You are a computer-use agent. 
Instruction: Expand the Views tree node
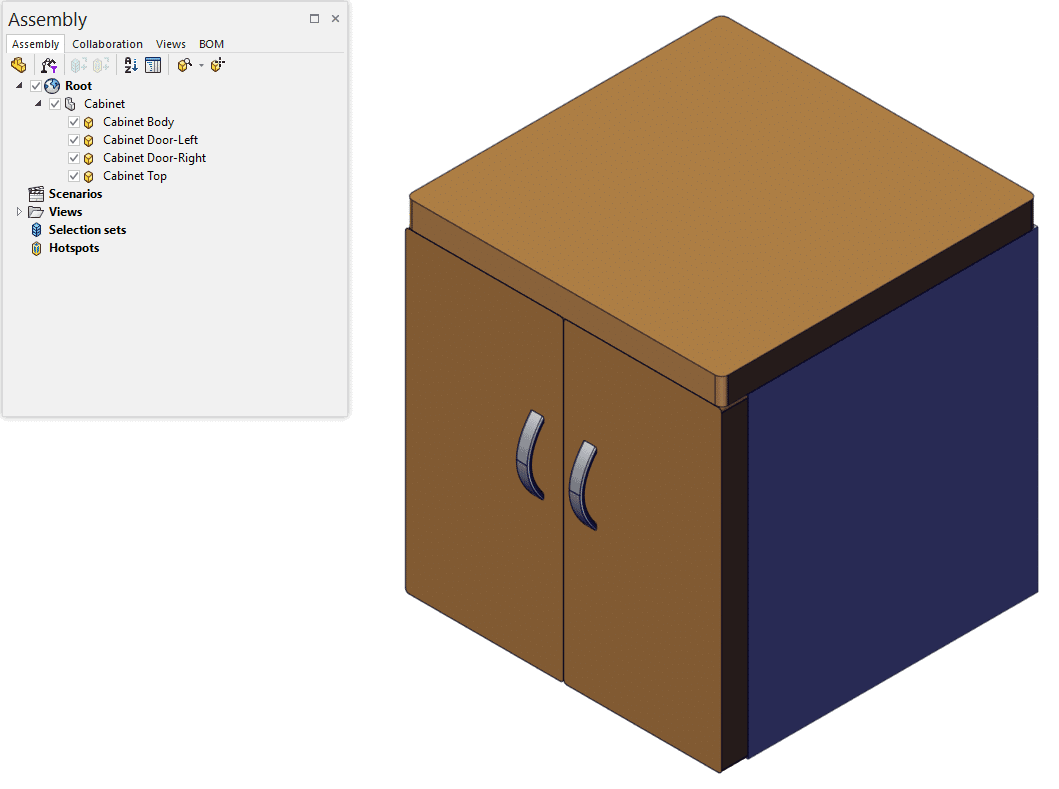tap(19, 211)
